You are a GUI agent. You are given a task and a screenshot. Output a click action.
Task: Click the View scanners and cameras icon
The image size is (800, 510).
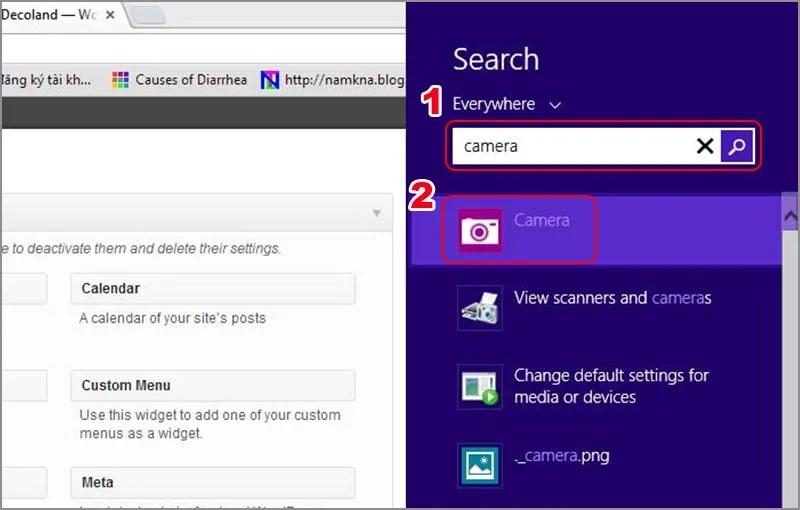pos(479,308)
